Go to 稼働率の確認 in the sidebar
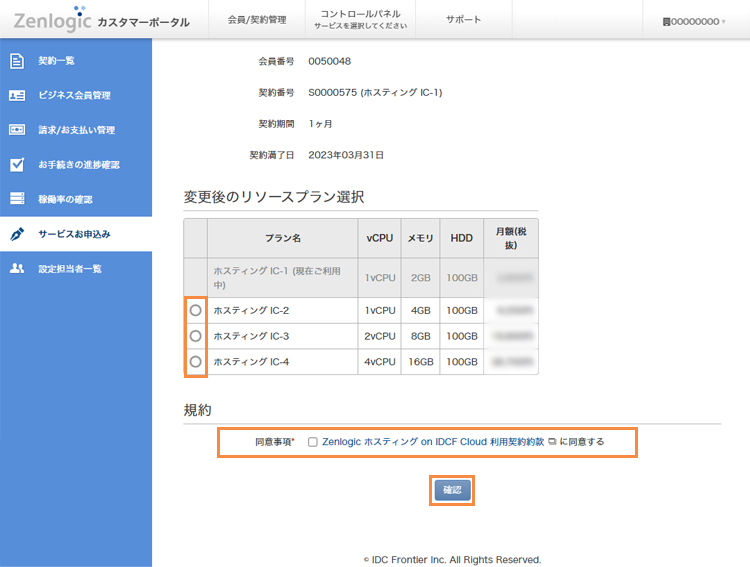750x567 pixels. pos(76,199)
